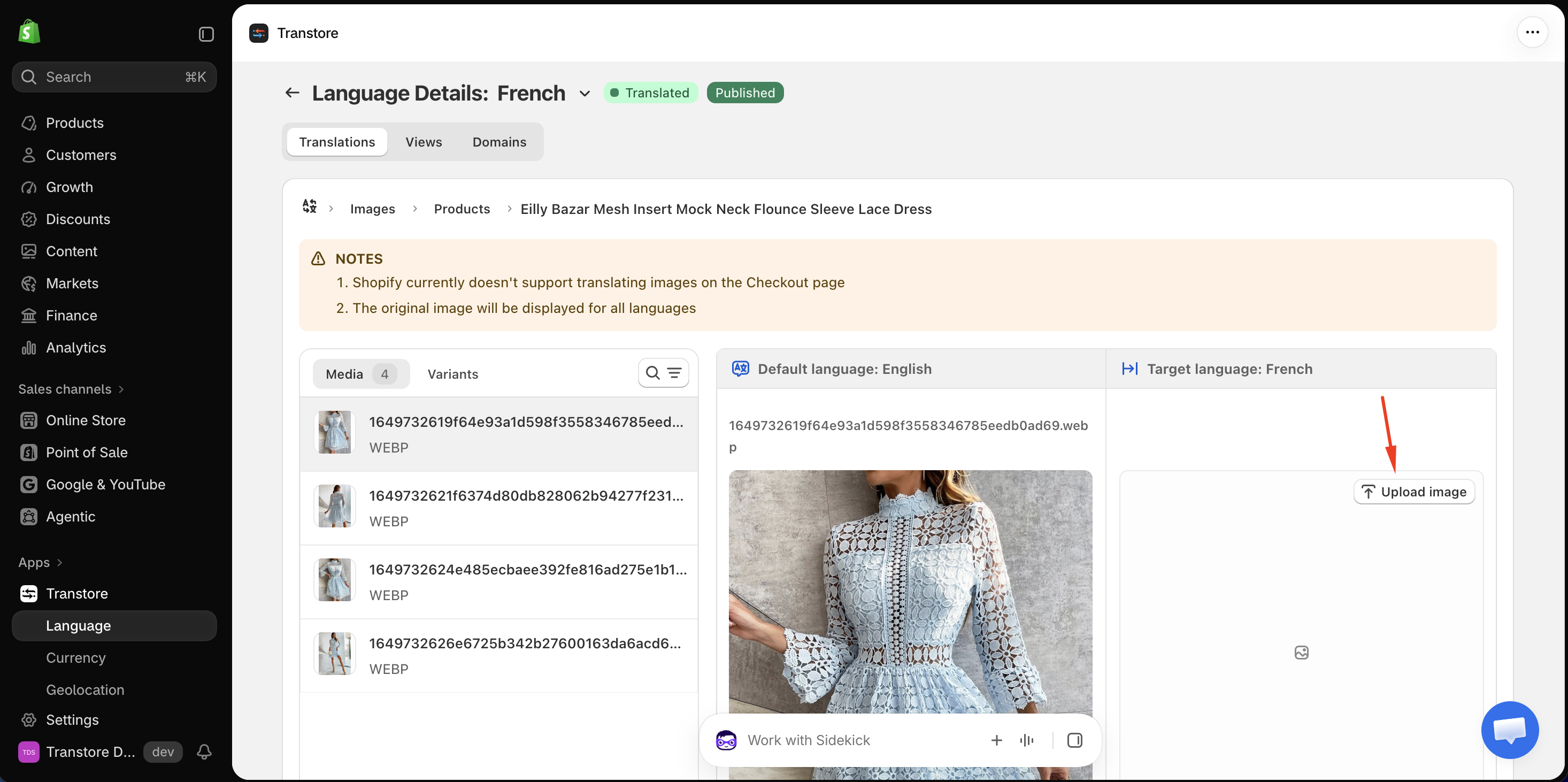Open Sidekick side panel icon

pyautogui.click(x=1074, y=740)
